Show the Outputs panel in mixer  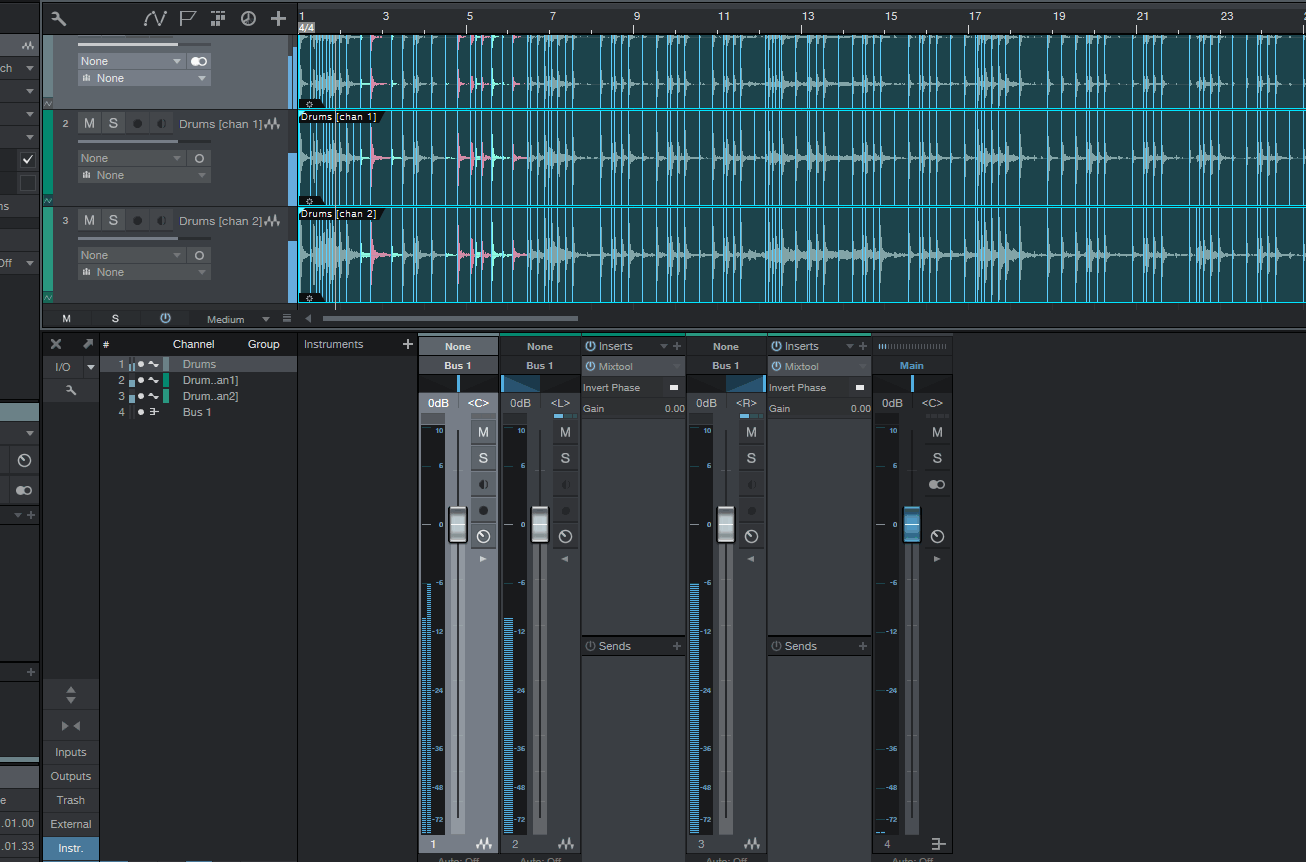point(71,776)
